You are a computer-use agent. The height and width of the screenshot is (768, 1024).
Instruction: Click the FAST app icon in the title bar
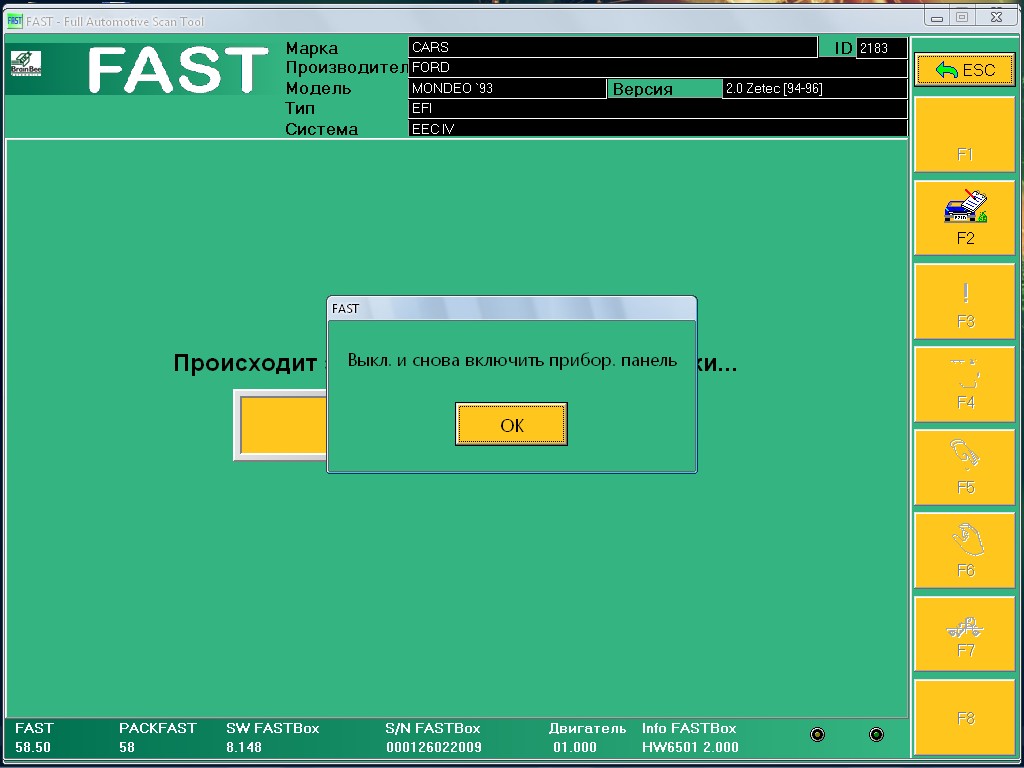coord(14,21)
